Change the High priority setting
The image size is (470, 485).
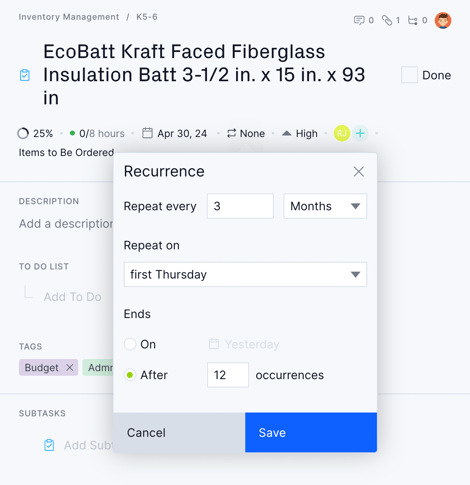tap(300, 134)
